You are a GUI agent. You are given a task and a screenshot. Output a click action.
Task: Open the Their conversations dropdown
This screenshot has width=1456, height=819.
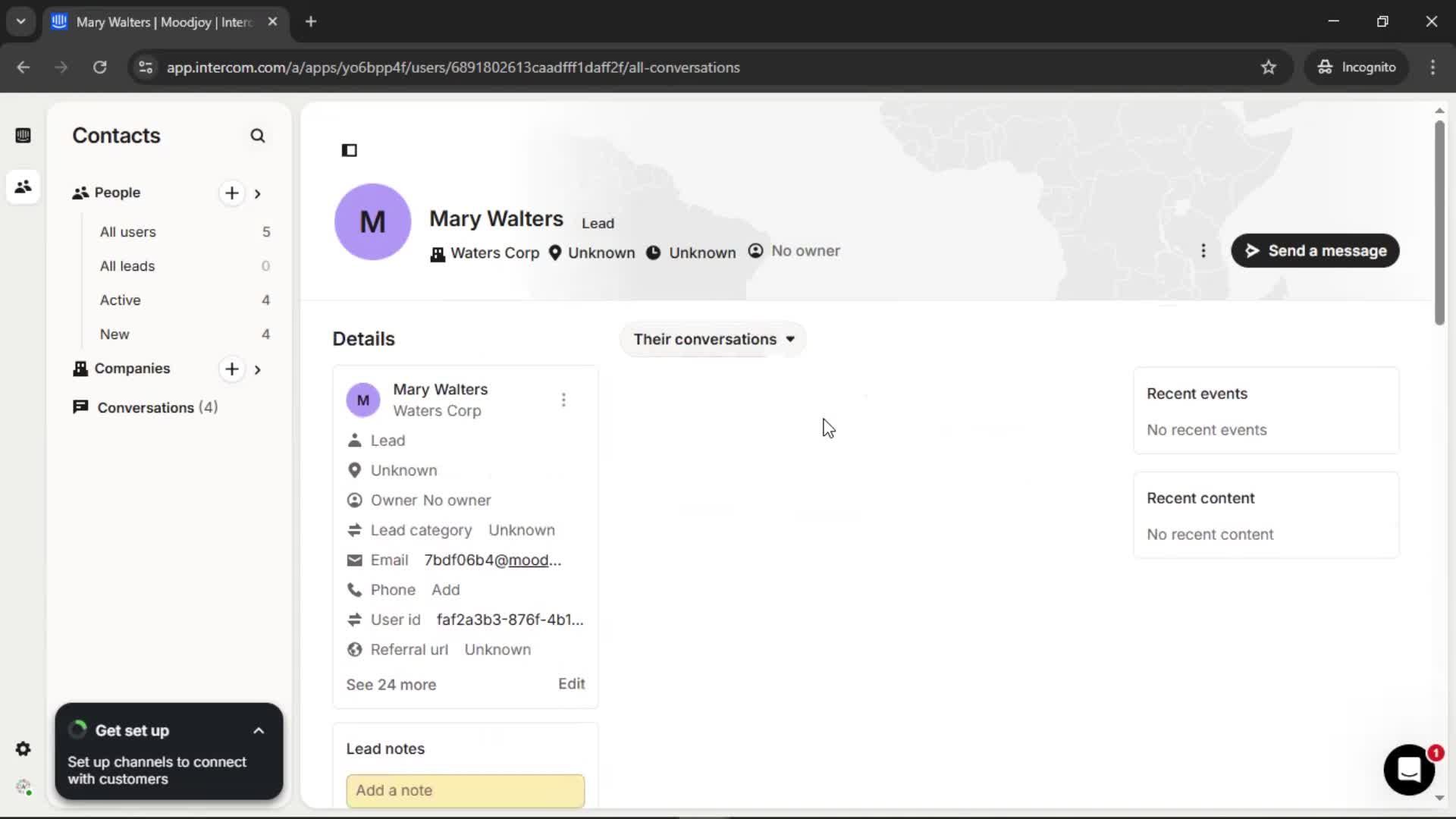coord(714,339)
